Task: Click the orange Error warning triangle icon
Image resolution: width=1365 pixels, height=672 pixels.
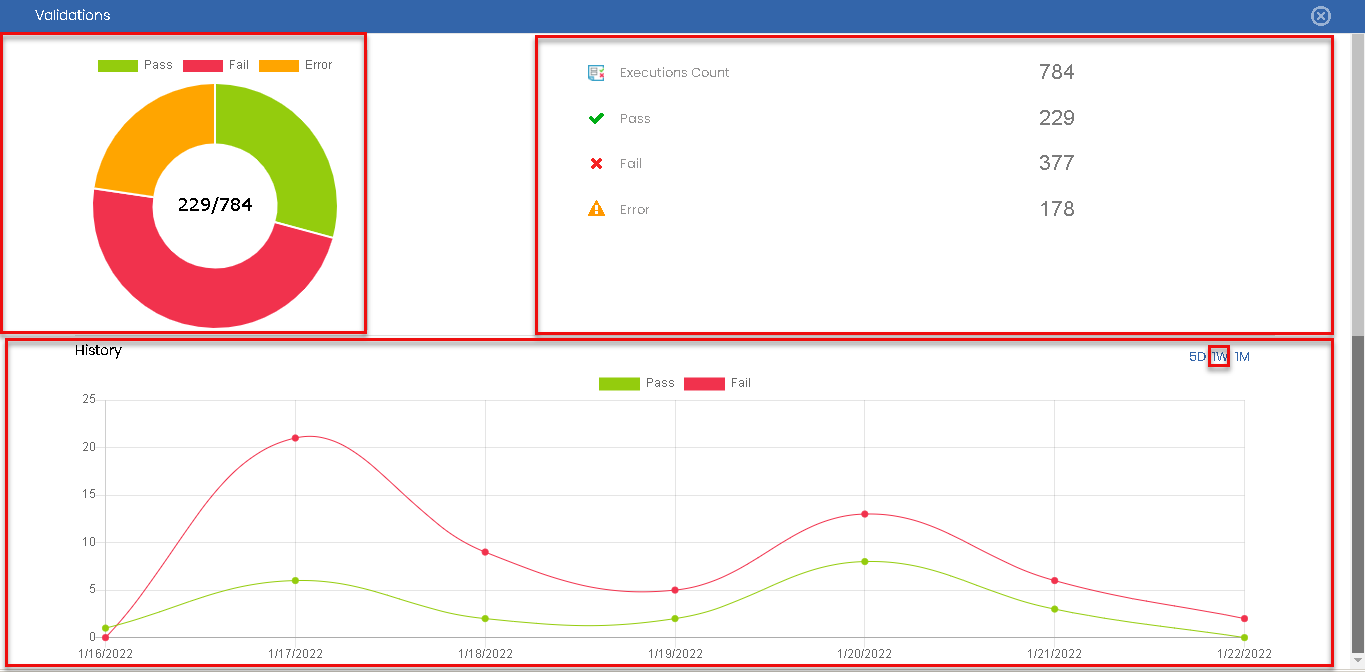Action: [596, 209]
